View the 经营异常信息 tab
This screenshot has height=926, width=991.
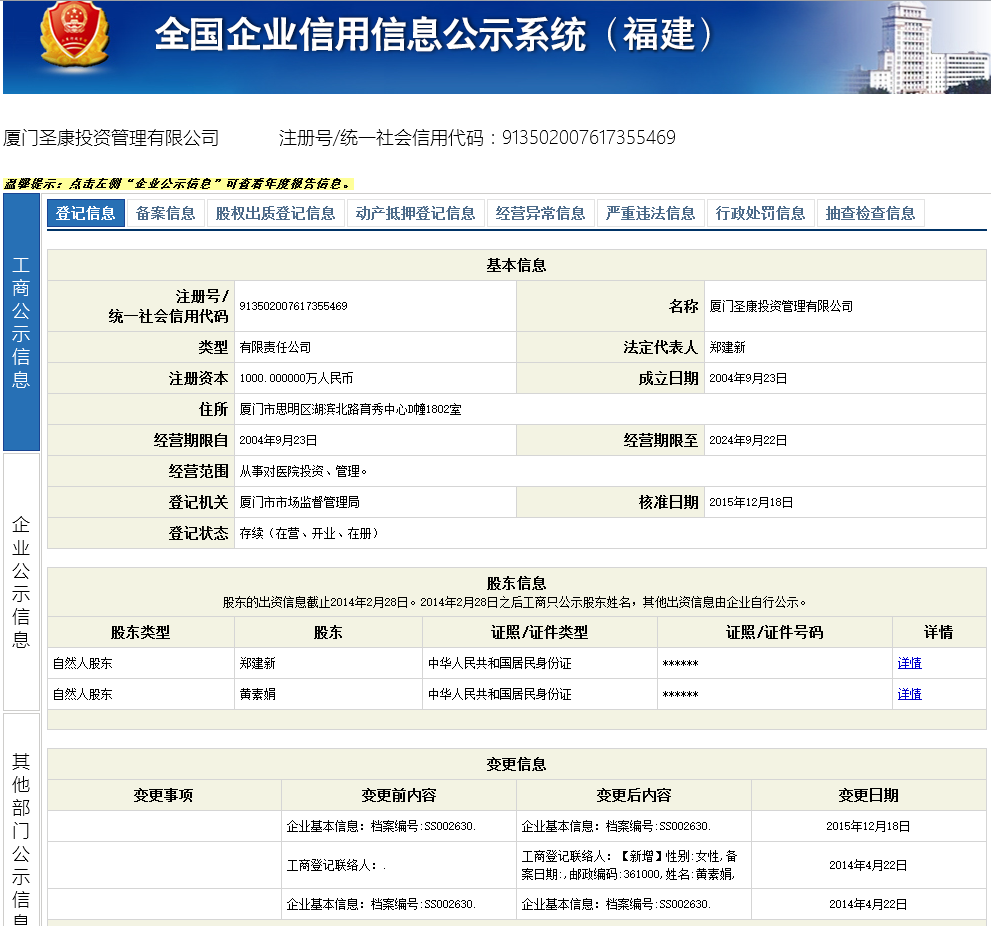pos(540,213)
